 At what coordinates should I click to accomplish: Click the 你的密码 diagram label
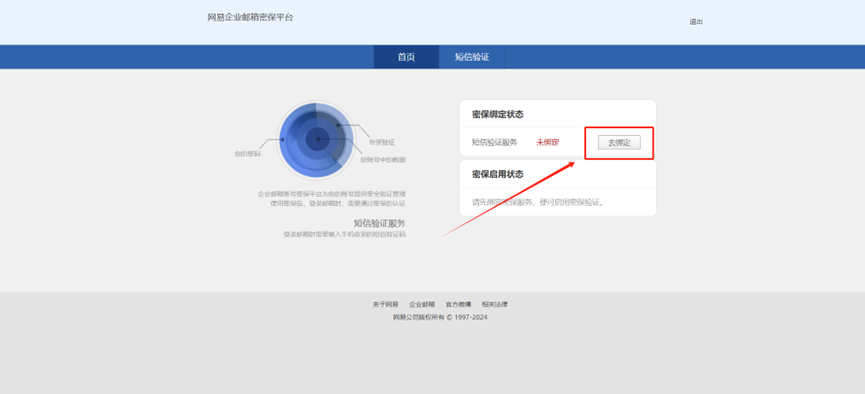(x=247, y=154)
